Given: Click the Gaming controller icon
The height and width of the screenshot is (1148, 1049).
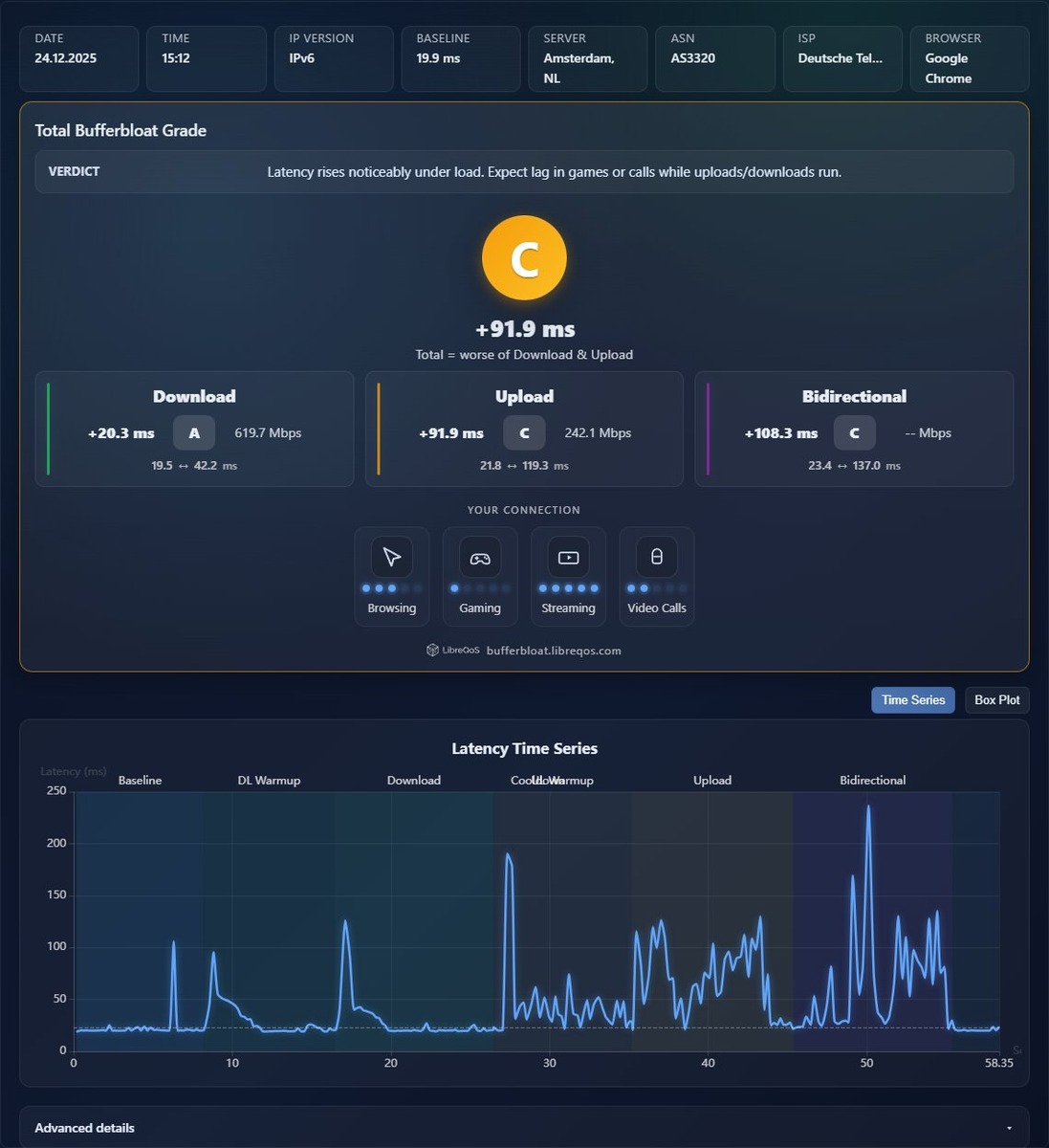Looking at the screenshot, I should (480, 557).
